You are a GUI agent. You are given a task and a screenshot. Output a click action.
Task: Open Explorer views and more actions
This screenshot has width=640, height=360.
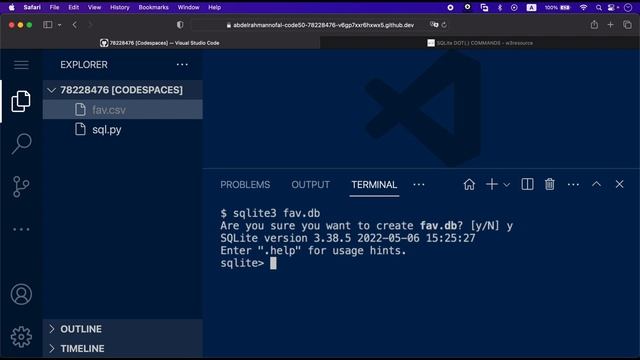[182, 64]
